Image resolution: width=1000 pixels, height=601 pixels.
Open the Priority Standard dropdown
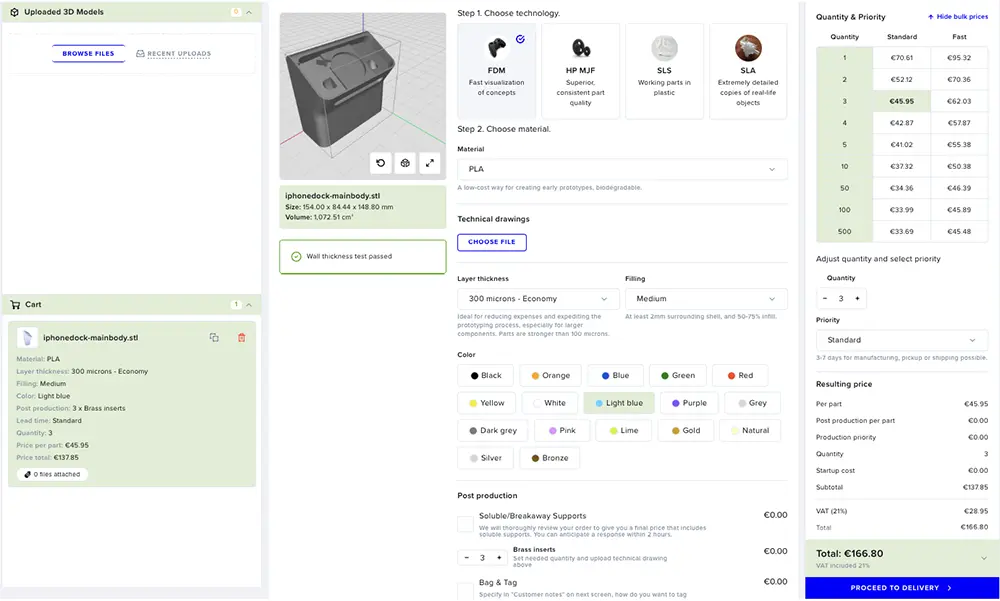(902, 340)
